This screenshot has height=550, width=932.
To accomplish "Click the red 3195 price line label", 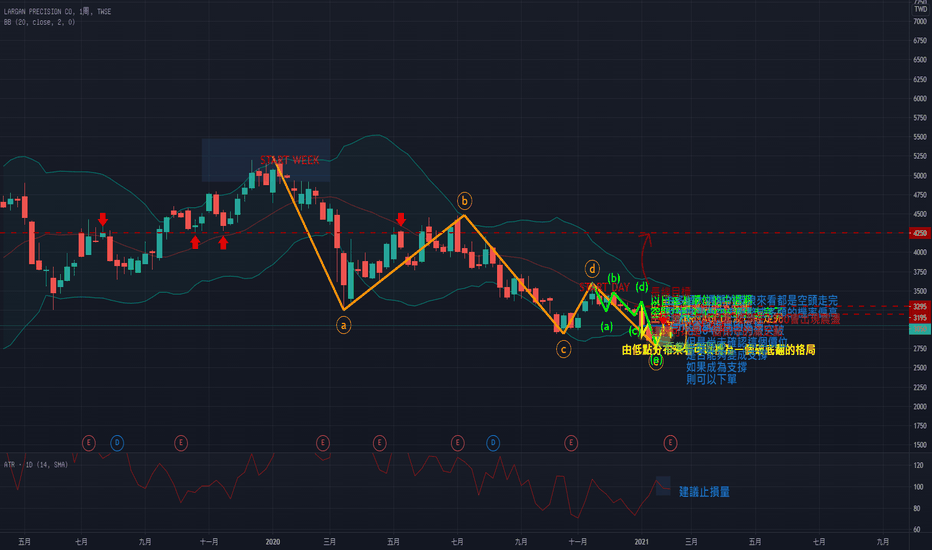I will coord(920,318).
